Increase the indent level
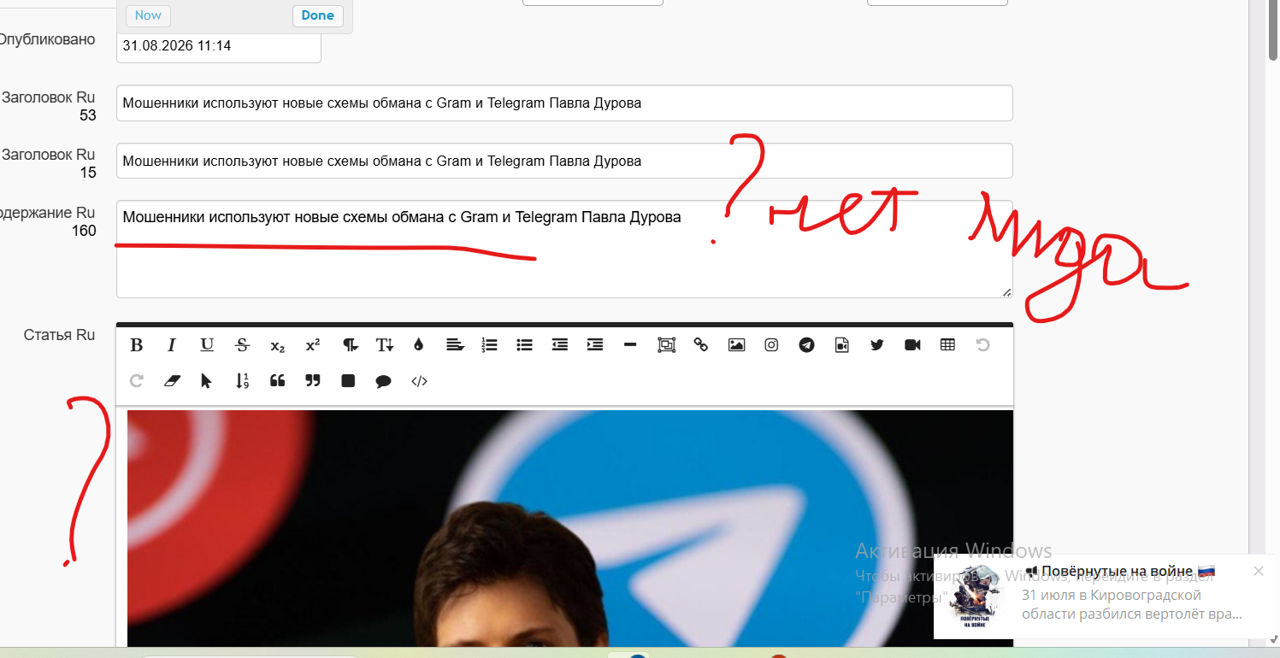This screenshot has height=658, width=1280. coord(595,345)
